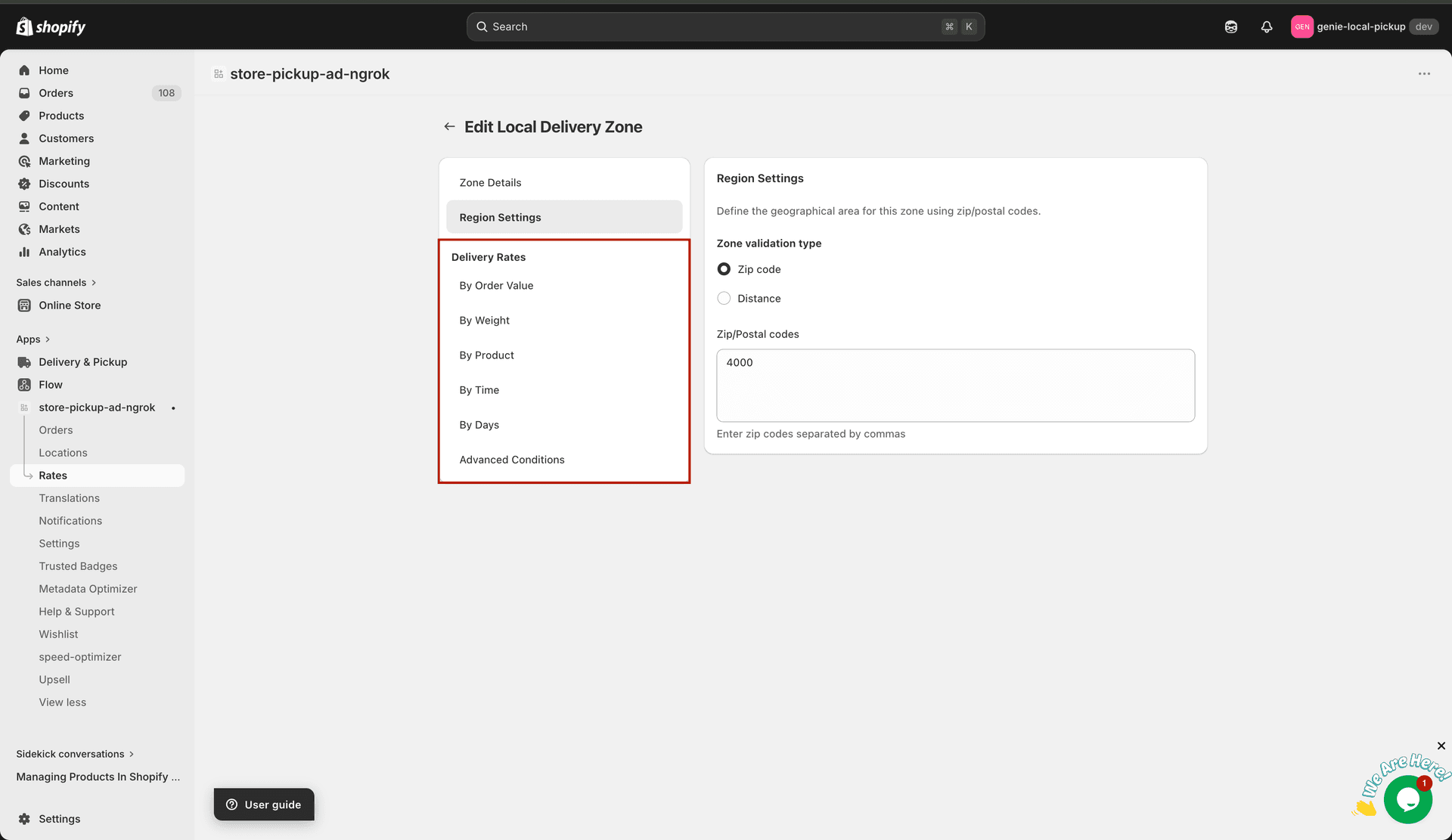This screenshot has height=840, width=1452.
Task: Click the Search field in top bar
Action: click(725, 26)
